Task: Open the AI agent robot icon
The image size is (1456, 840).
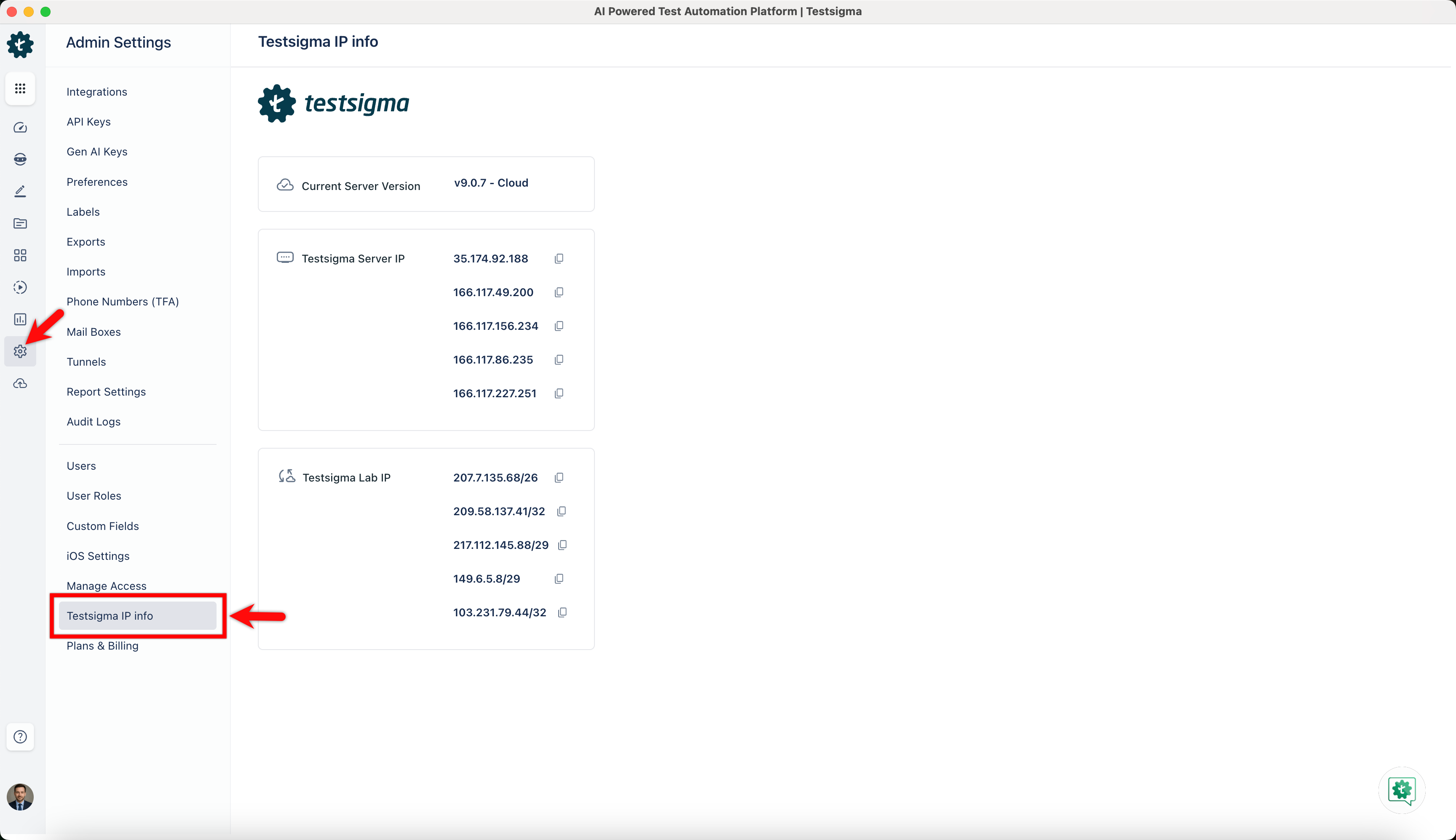Action: tap(20, 159)
